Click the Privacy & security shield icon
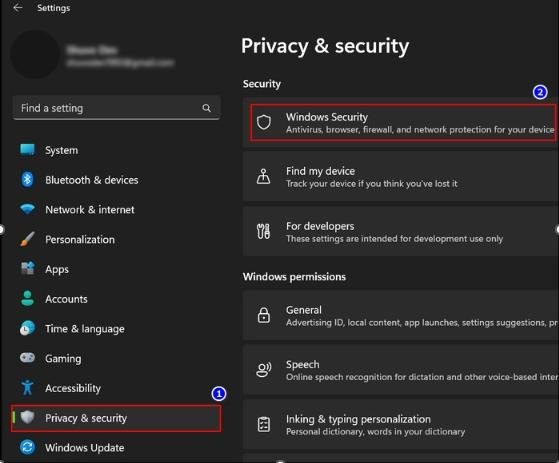 [x=27, y=417]
